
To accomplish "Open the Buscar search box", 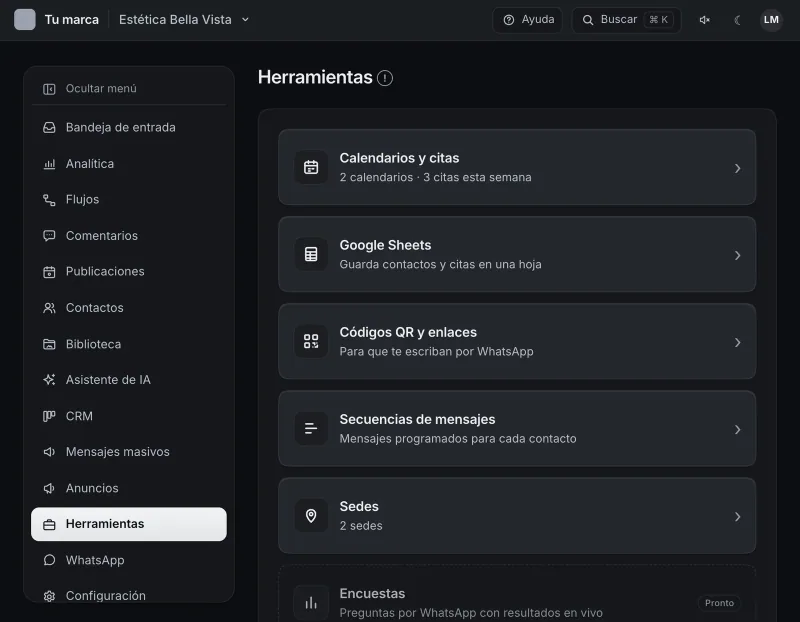I will point(627,20).
